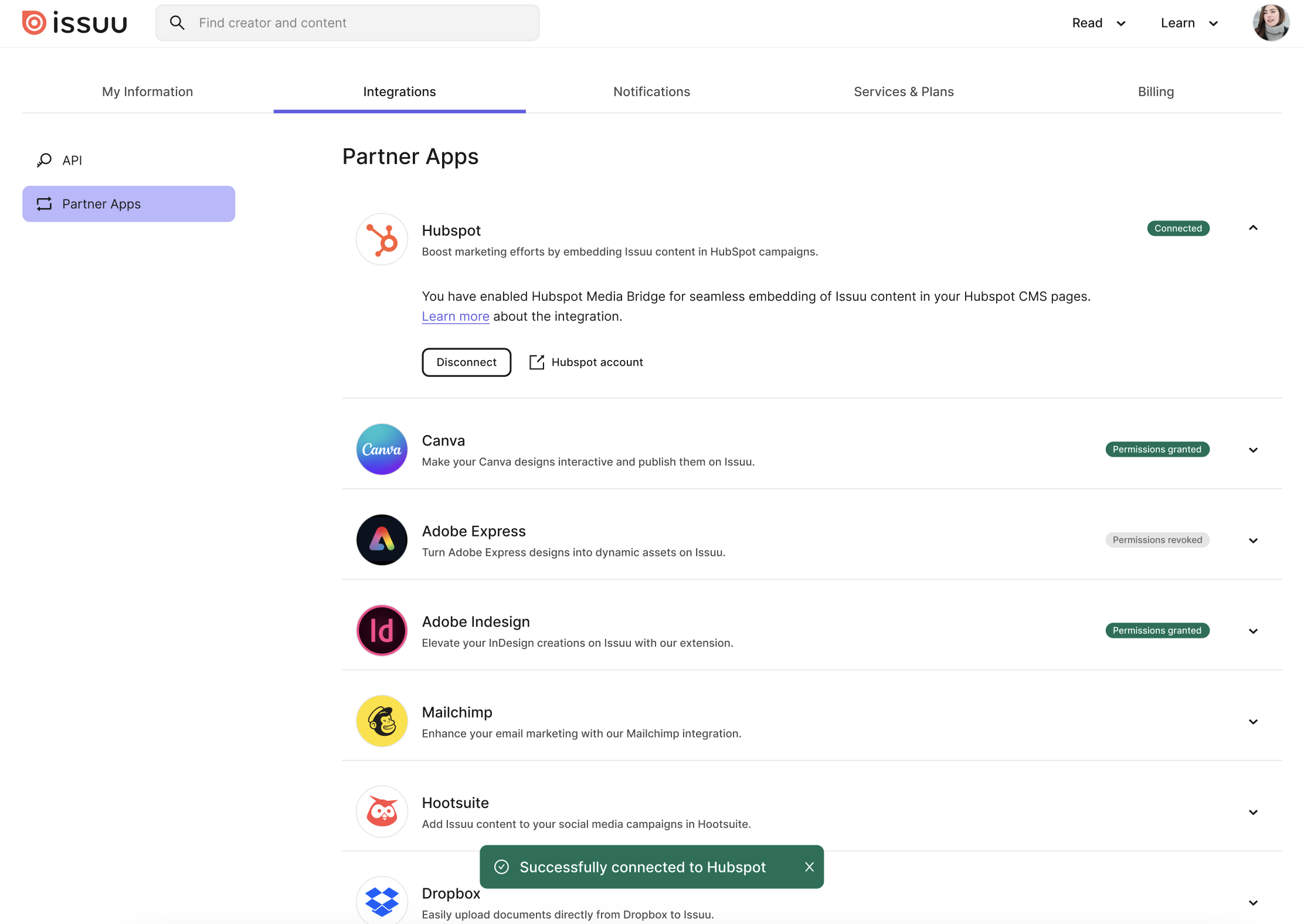
Task: Click the Dropbox logo icon
Action: pos(382,901)
